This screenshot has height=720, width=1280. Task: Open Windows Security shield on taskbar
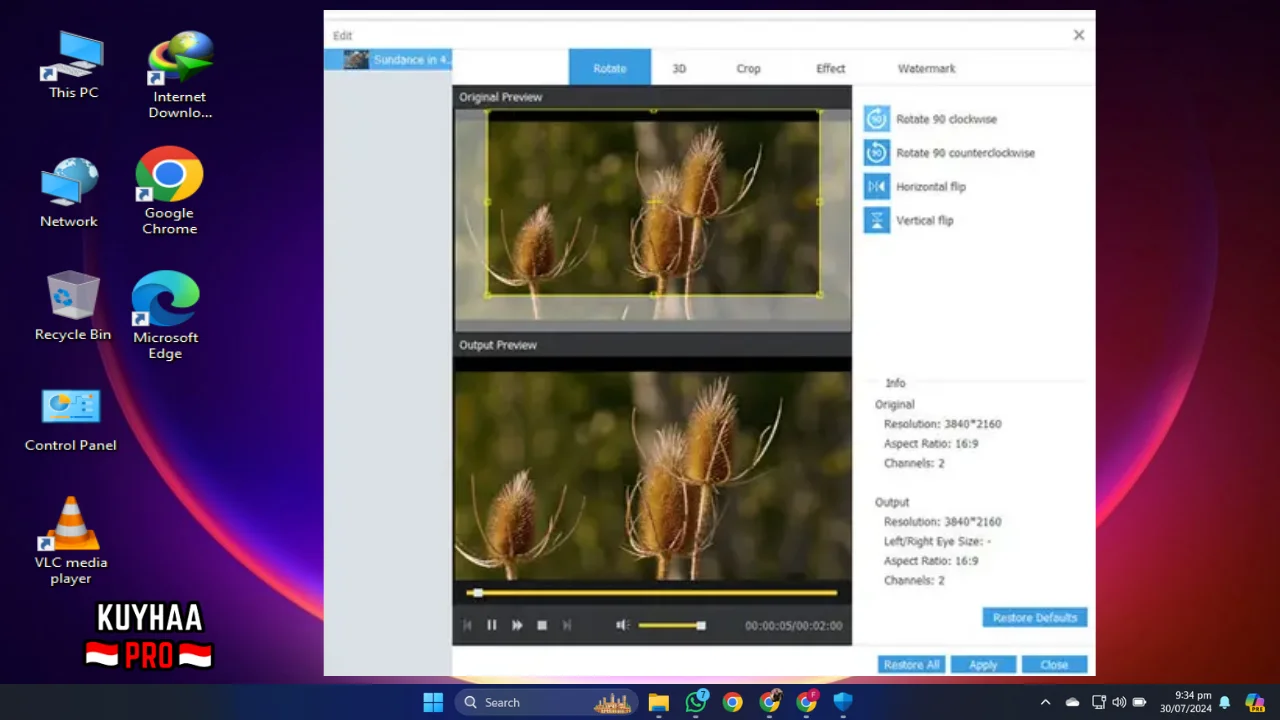coord(843,702)
